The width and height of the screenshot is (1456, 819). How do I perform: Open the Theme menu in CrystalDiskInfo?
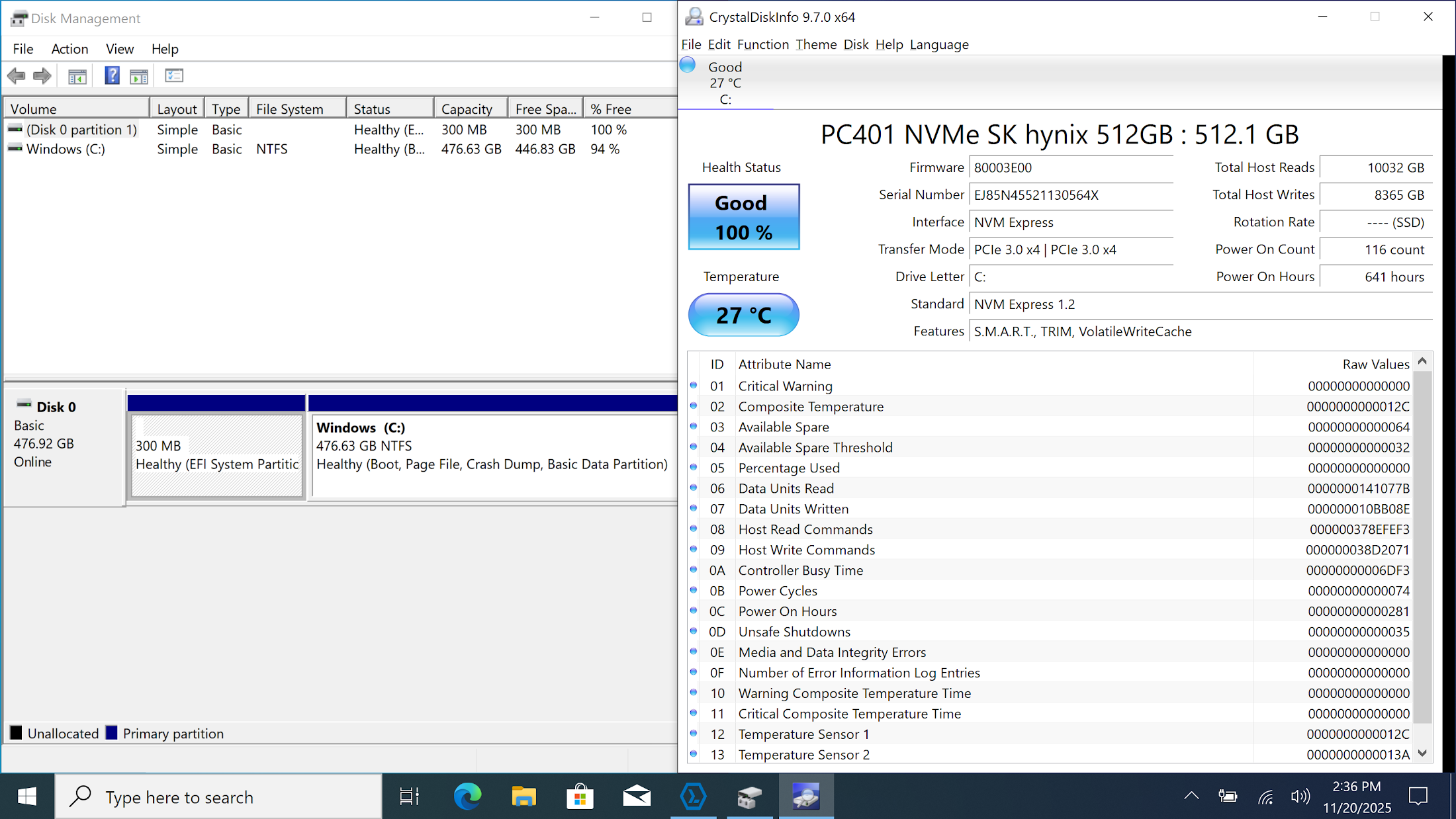point(815,44)
